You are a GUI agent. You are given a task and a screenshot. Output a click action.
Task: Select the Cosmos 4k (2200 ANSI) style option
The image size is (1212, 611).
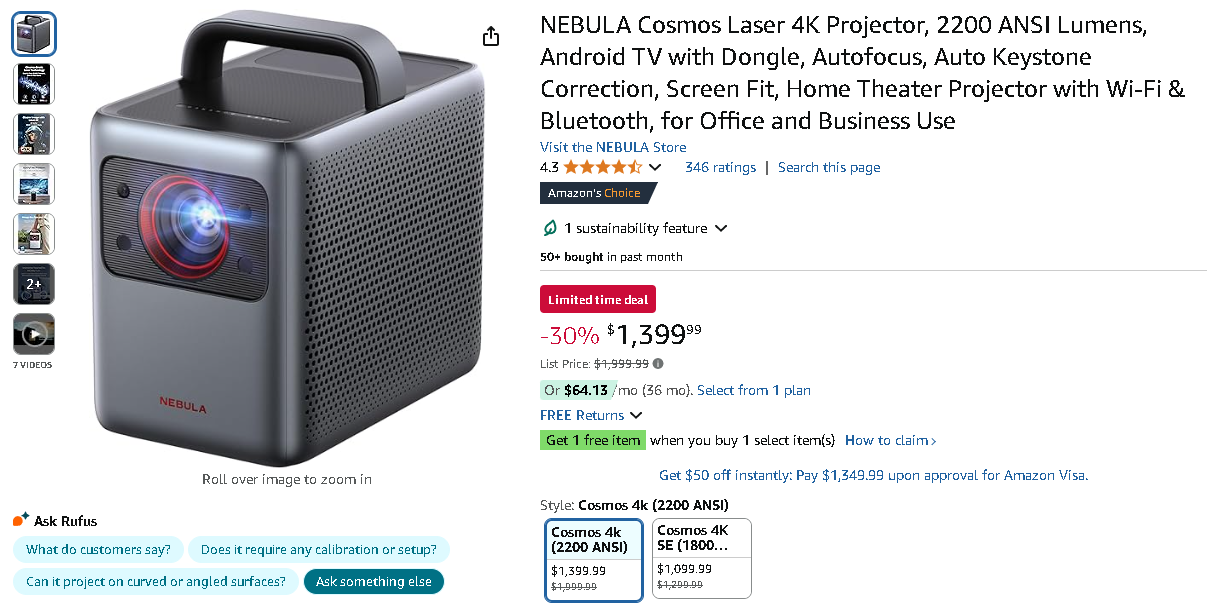click(x=593, y=558)
